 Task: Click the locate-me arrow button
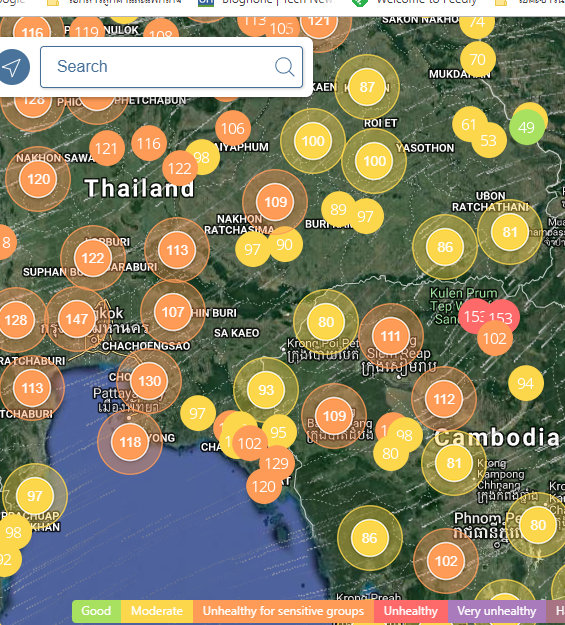pos(14,67)
